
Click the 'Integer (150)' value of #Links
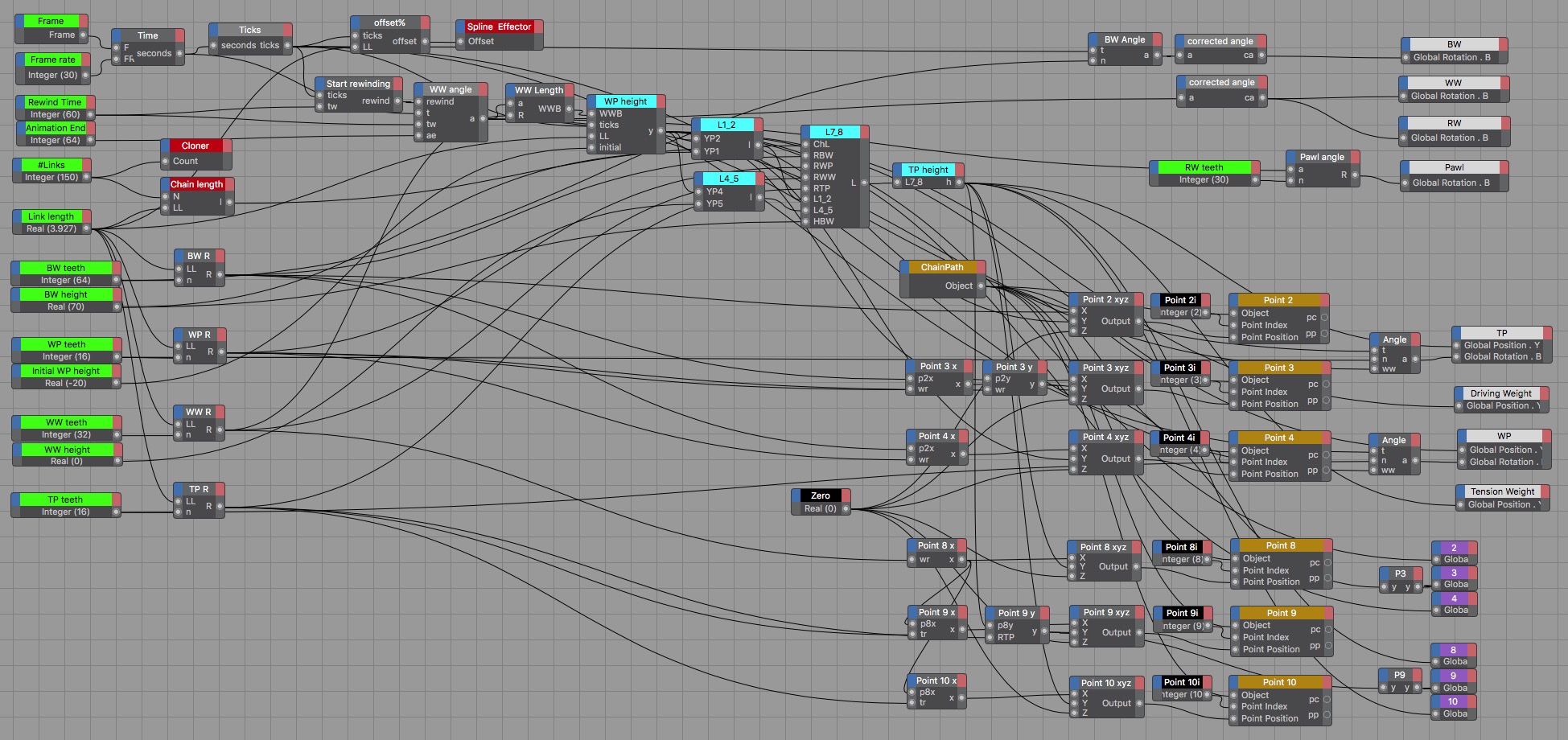(51, 177)
